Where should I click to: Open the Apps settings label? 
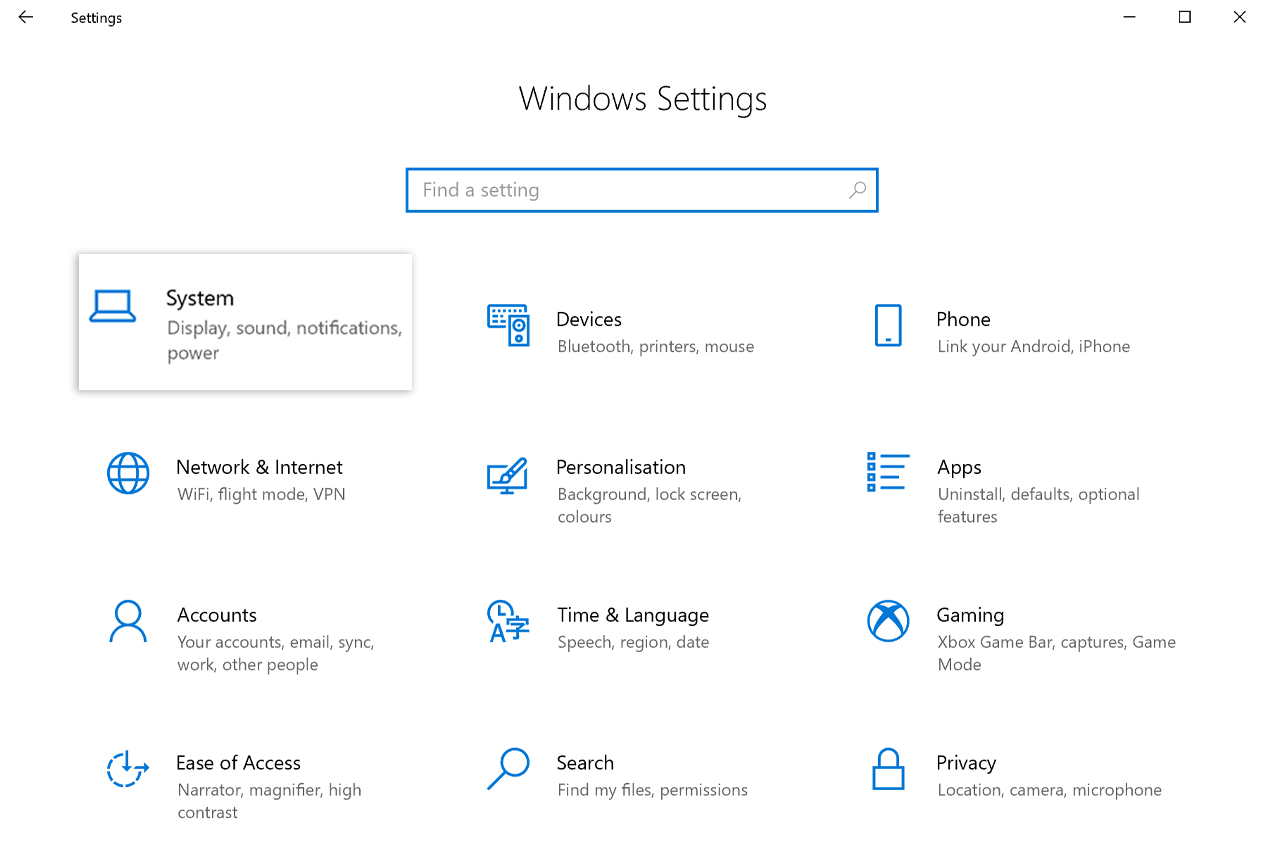click(959, 467)
